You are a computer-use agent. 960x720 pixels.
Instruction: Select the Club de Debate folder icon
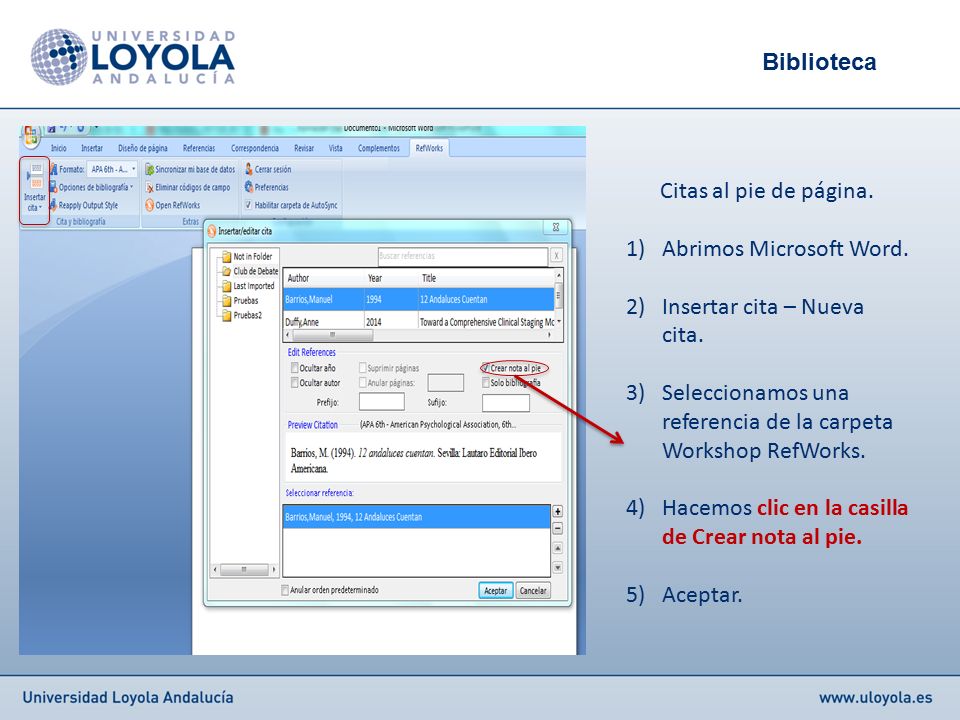227,271
